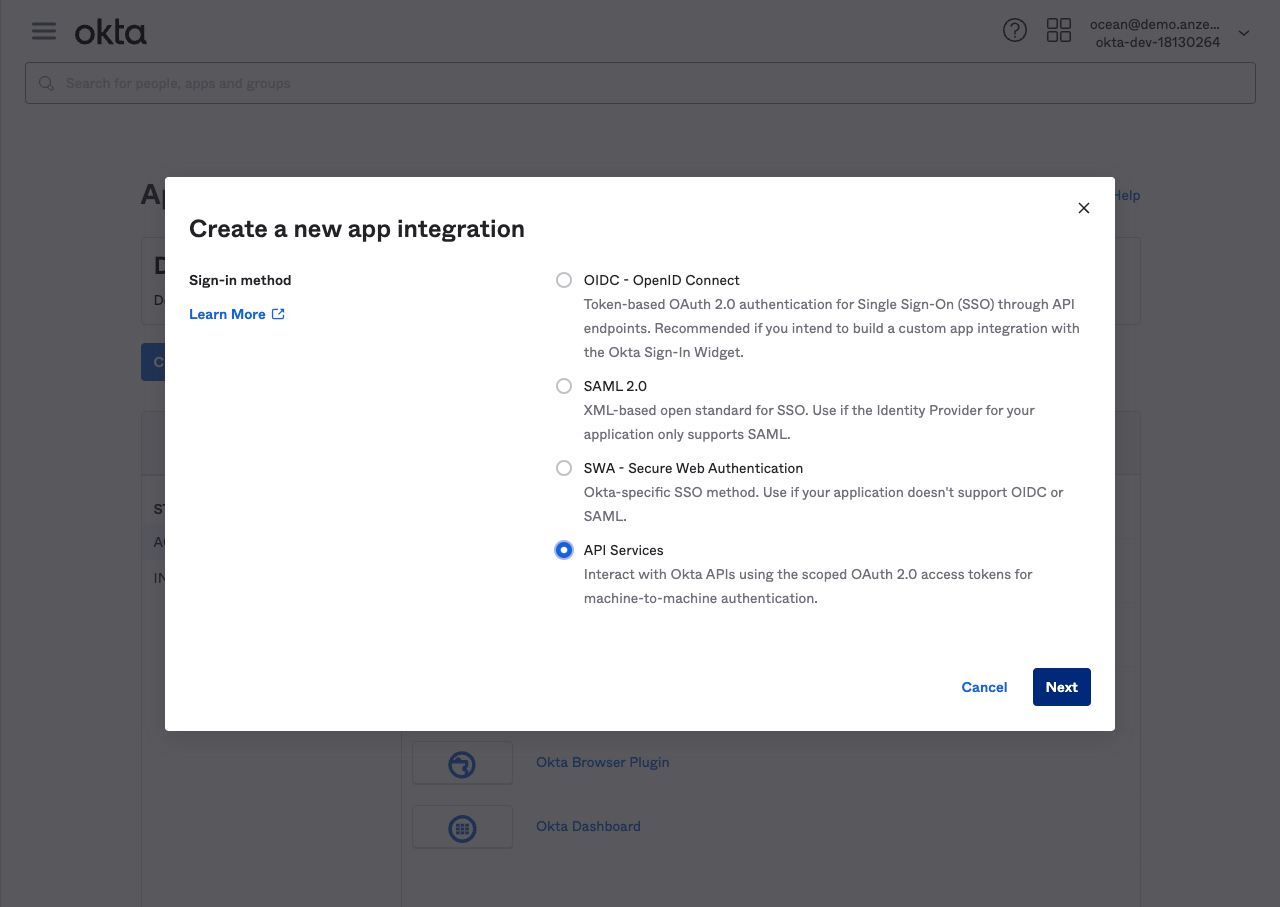The height and width of the screenshot is (907, 1280).
Task: Select the API Services radio button
Action: 564,550
